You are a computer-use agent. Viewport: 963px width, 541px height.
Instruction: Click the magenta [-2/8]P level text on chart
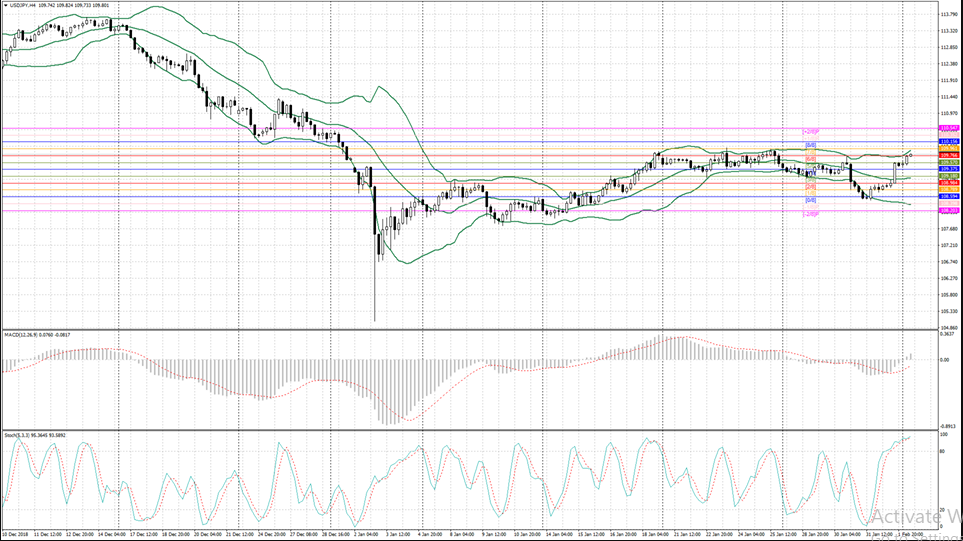pyautogui.click(x=811, y=214)
